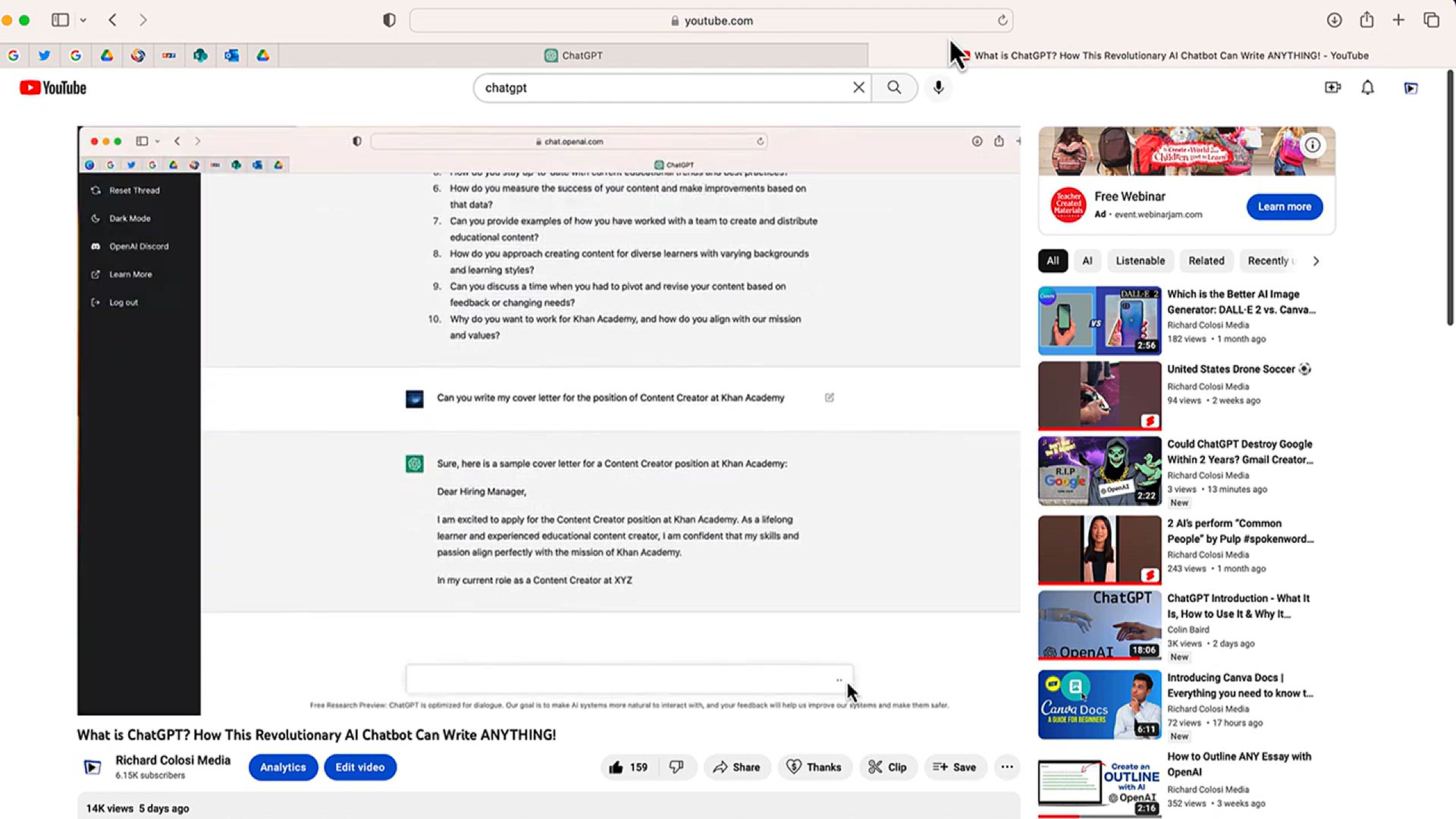Viewport: 1456px width, 819px height.
Task: Open the ChatGPT Introduction video thumbnail
Action: click(1099, 625)
